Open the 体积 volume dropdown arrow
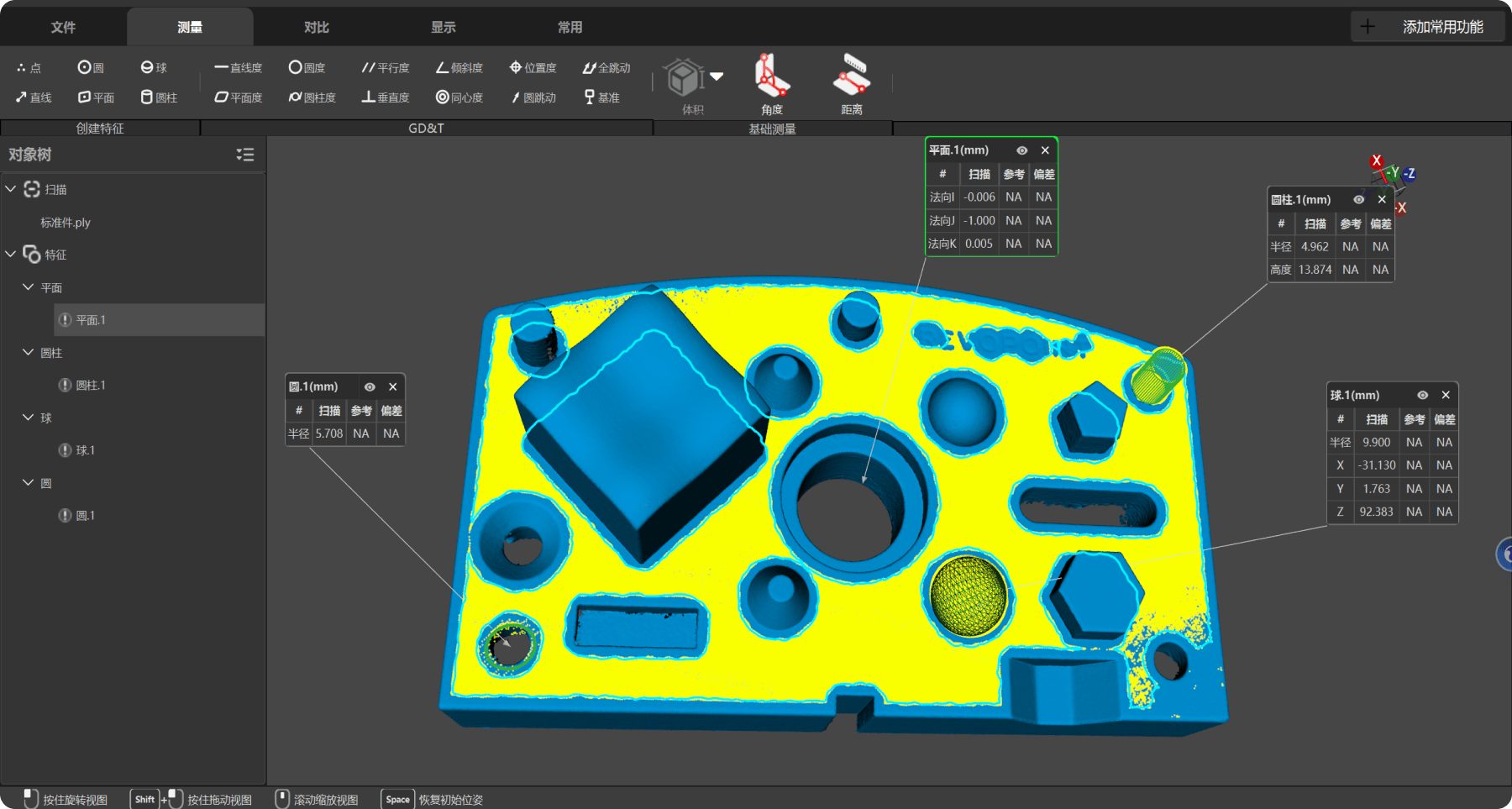1512x809 pixels. tap(717, 76)
